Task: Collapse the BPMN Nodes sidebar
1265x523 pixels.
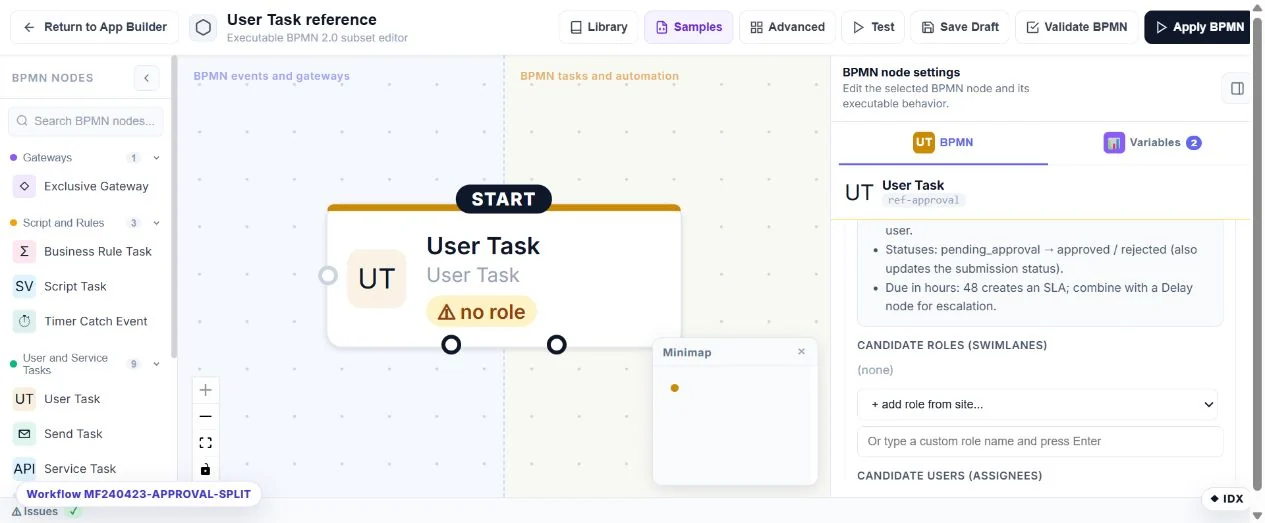Action: coord(146,78)
